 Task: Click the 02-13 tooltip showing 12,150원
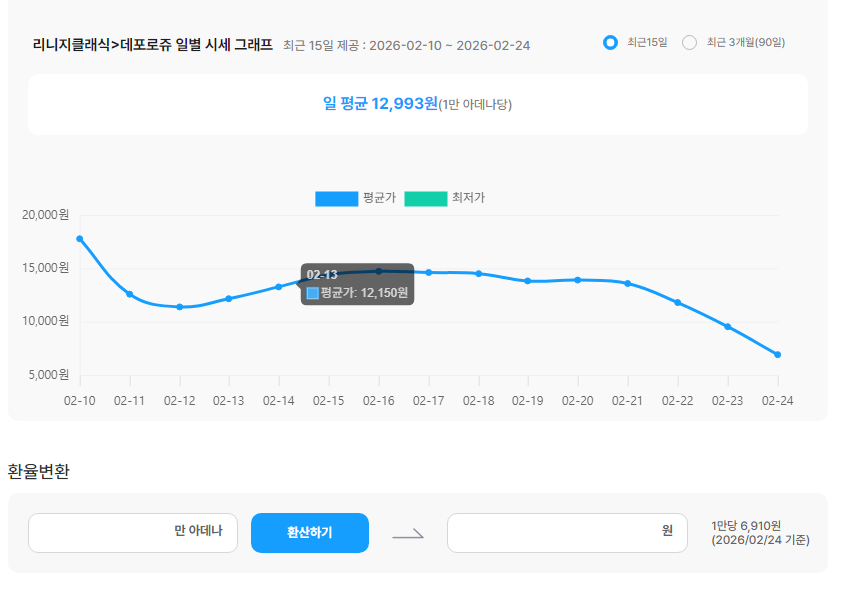point(358,283)
